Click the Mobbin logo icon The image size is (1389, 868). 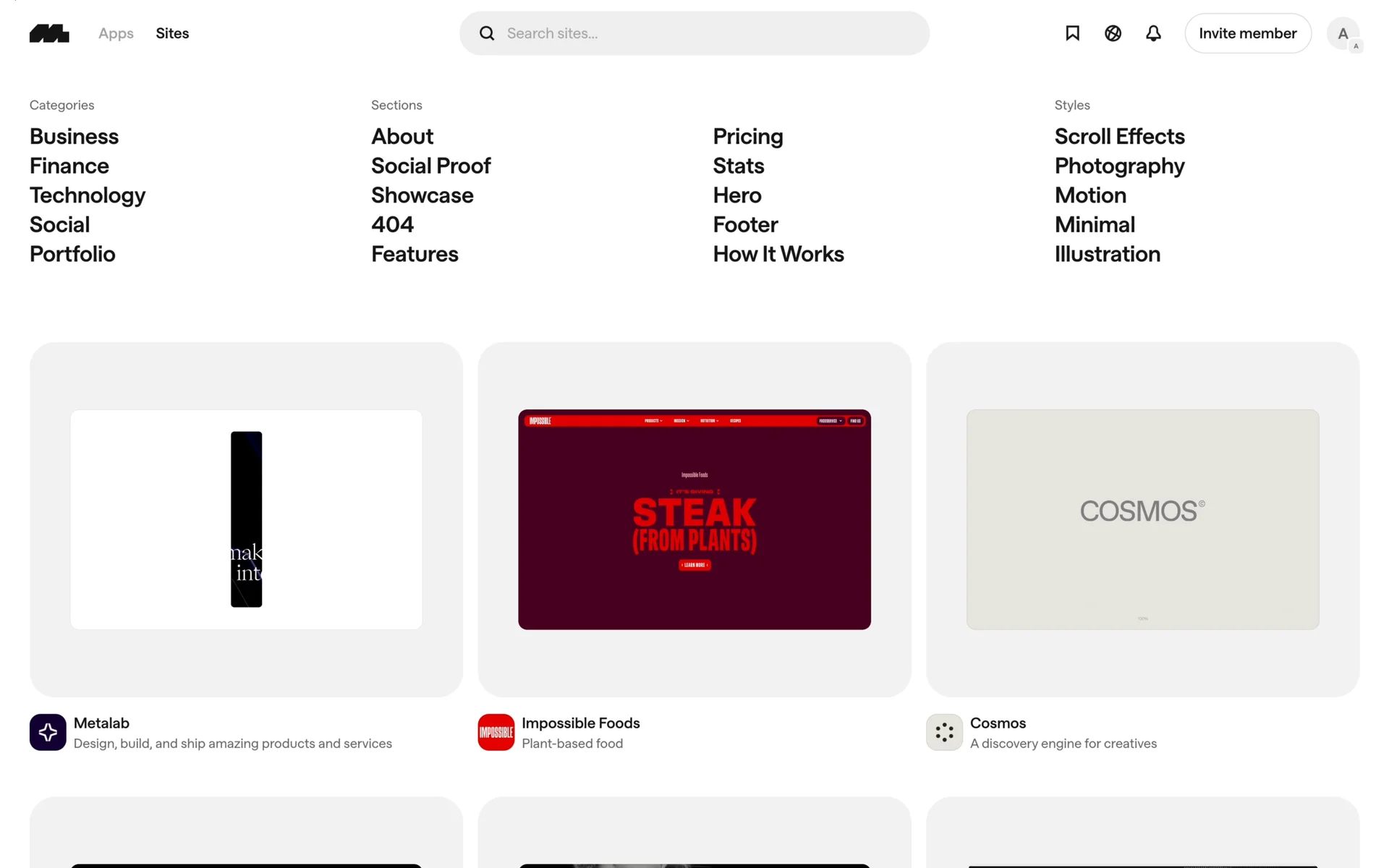point(49,33)
